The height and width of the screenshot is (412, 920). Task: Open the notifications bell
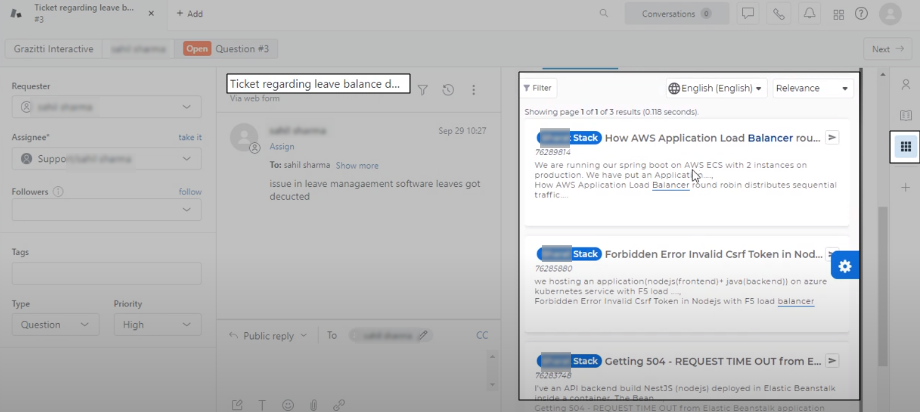pyautogui.click(x=809, y=13)
